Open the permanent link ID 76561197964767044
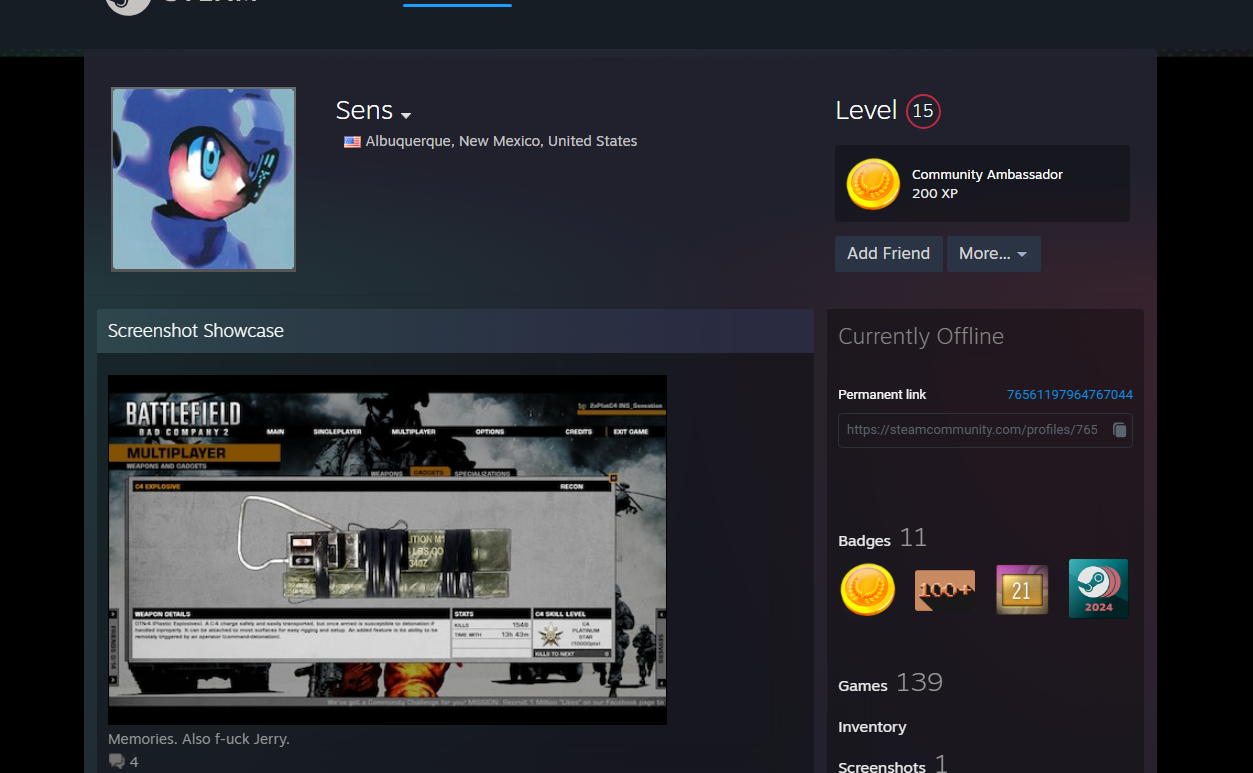 click(x=1070, y=395)
